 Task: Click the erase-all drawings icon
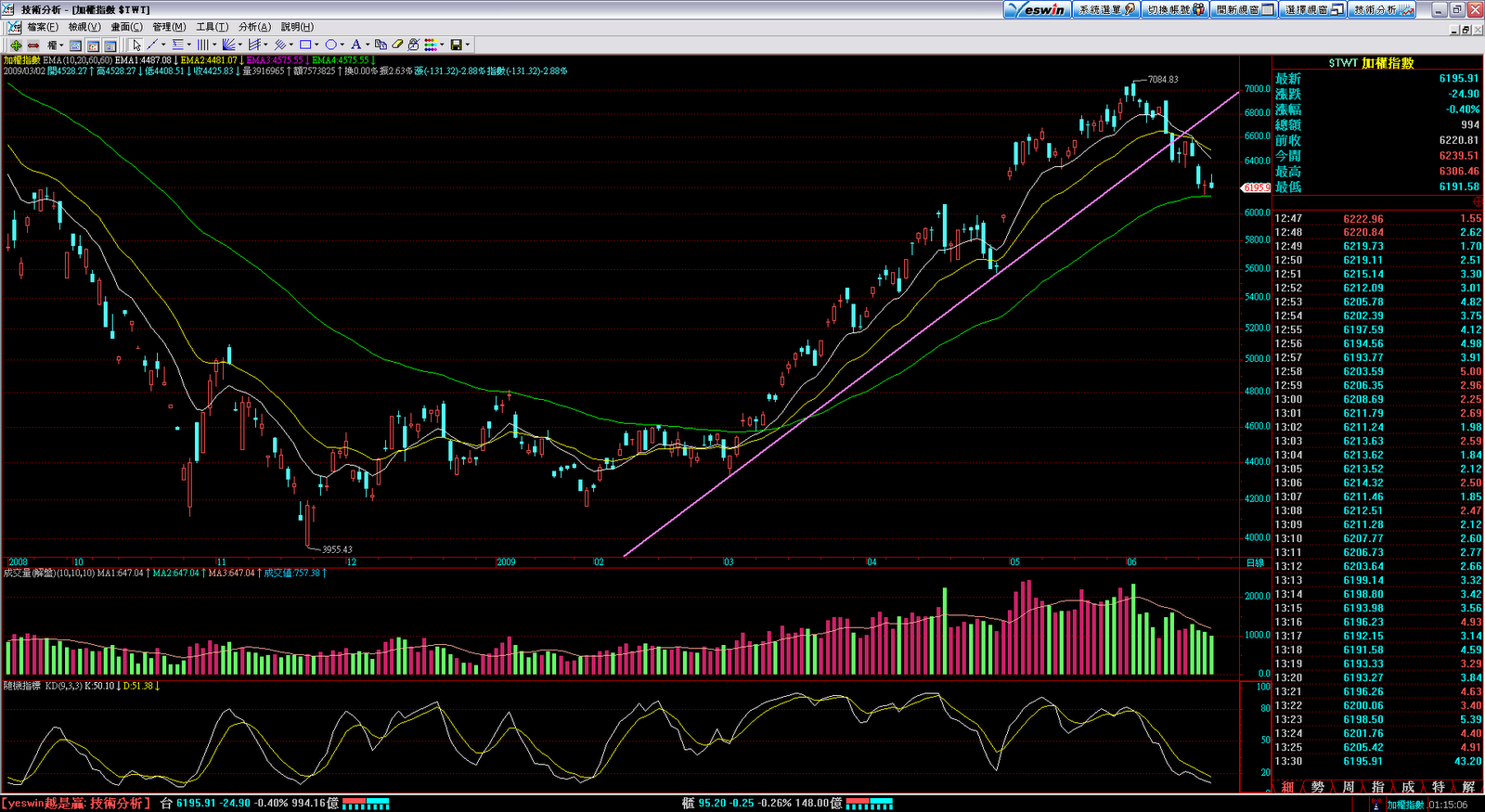pyautogui.click(x=413, y=45)
